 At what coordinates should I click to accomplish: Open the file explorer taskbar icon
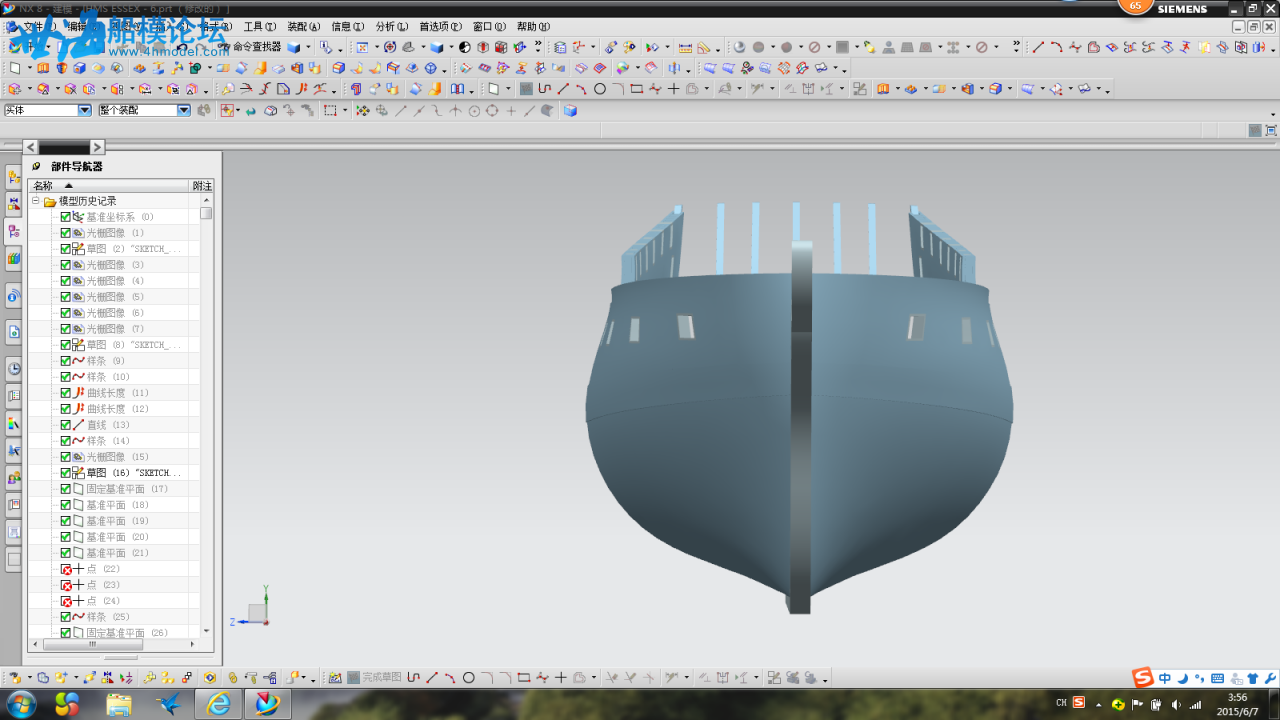tap(119, 704)
